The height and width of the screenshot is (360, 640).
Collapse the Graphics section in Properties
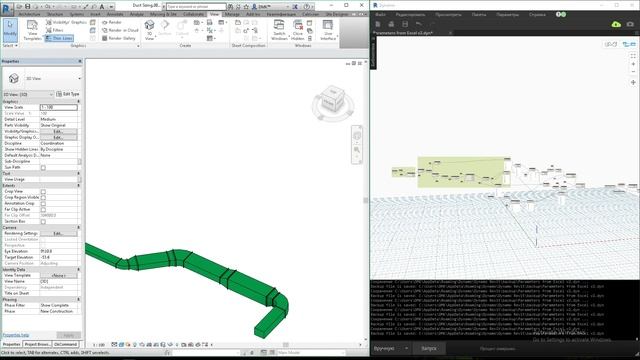[x=79, y=101]
